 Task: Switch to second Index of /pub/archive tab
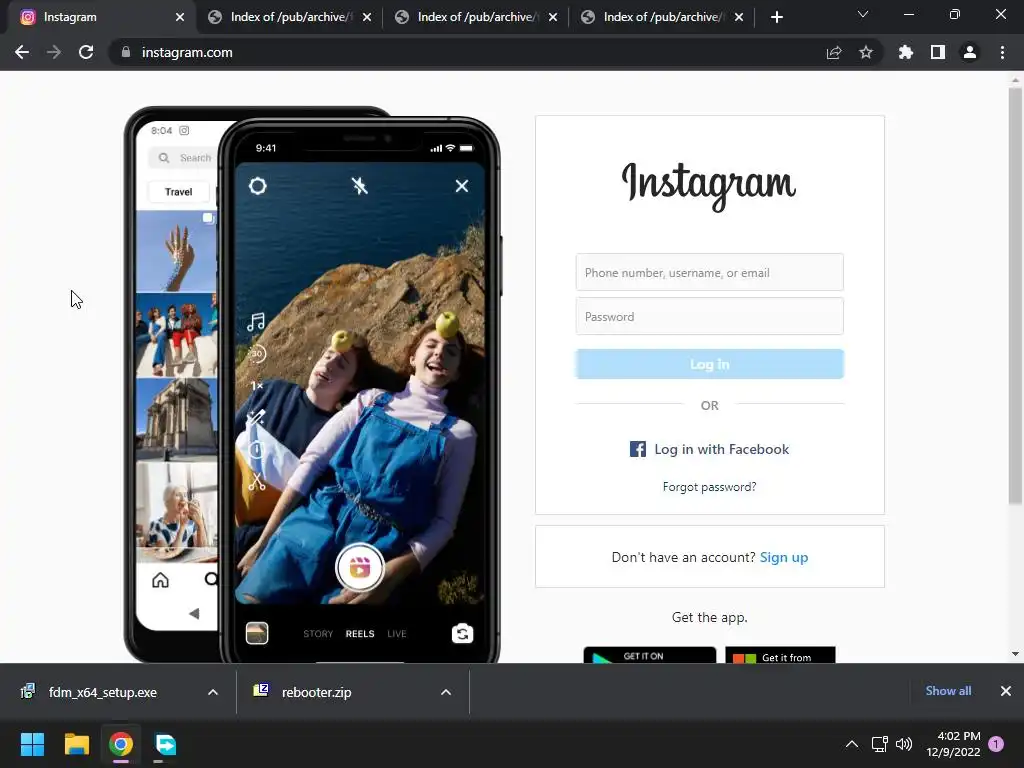288,17
